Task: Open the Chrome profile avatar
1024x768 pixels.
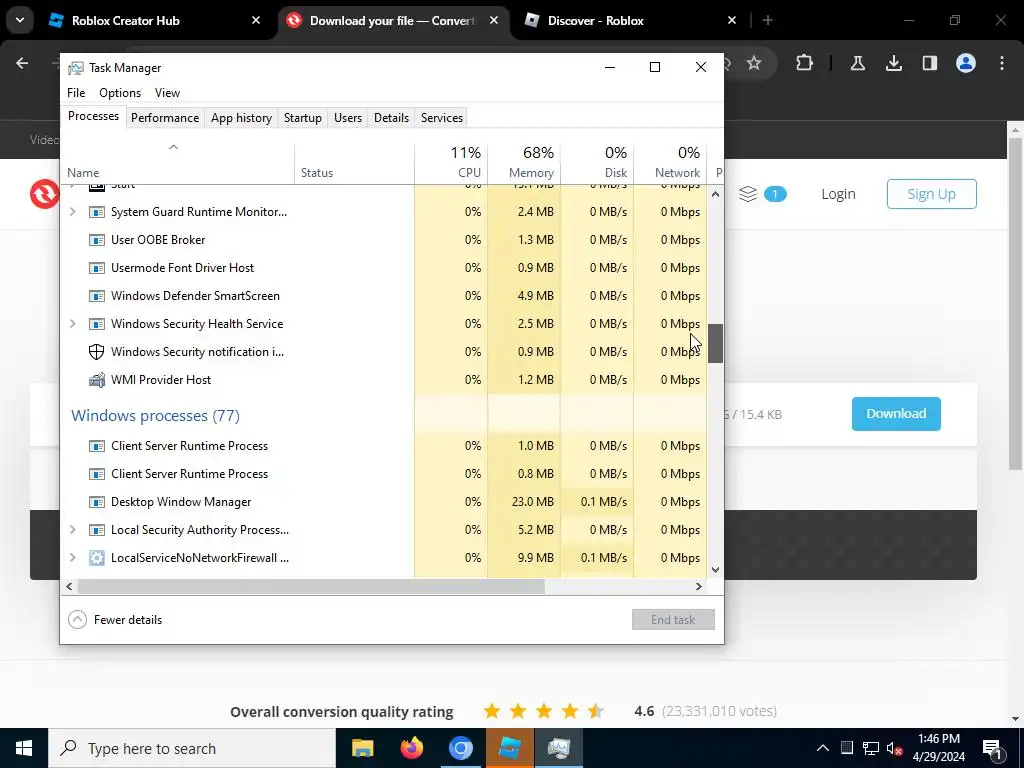Action: point(966,63)
